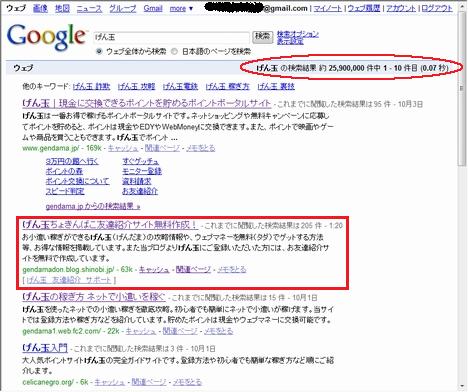Open 関連ページ link for gendamadon.blog.shinobi.jp result
The width and height of the screenshot is (468, 392).
pos(193,269)
